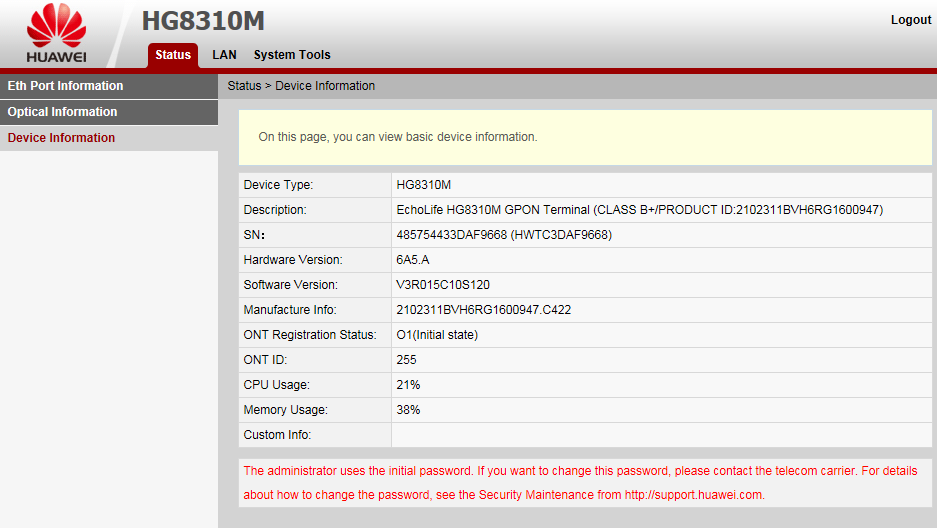This screenshot has height=528, width=937.
Task: Click the SN label
Action: pyautogui.click(x=254, y=235)
